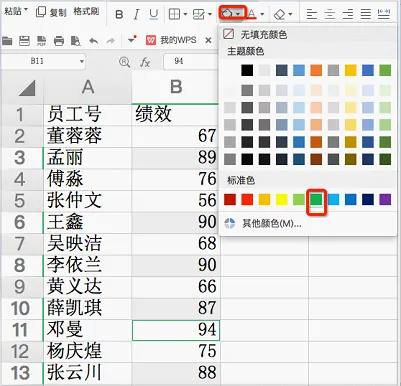This screenshot has height=386, width=401.
Task: Close the 我的WPS tab
Action: [x=208, y=40]
